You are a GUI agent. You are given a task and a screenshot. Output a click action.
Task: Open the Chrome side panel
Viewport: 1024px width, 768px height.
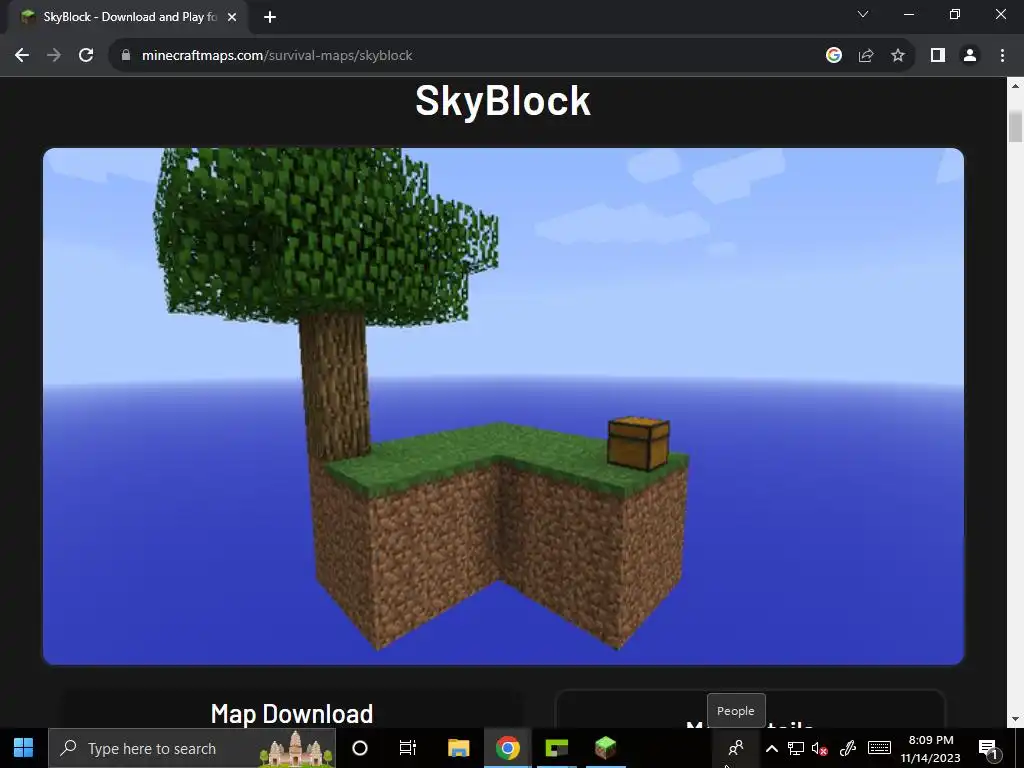point(938,56)
